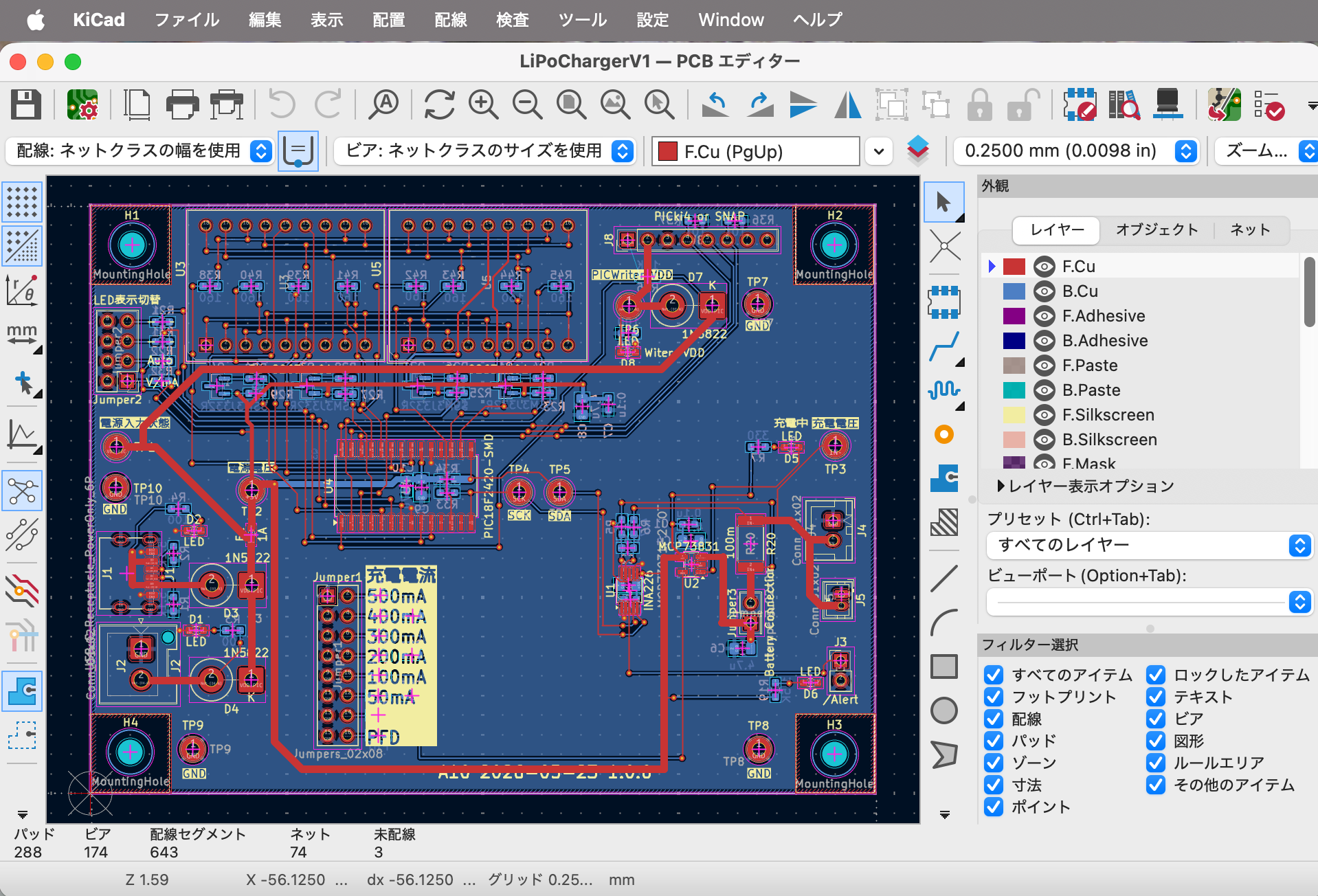This screenshot has width=1318, height=896.
Task: Open the 検査 menu
Action: [513, 20]
